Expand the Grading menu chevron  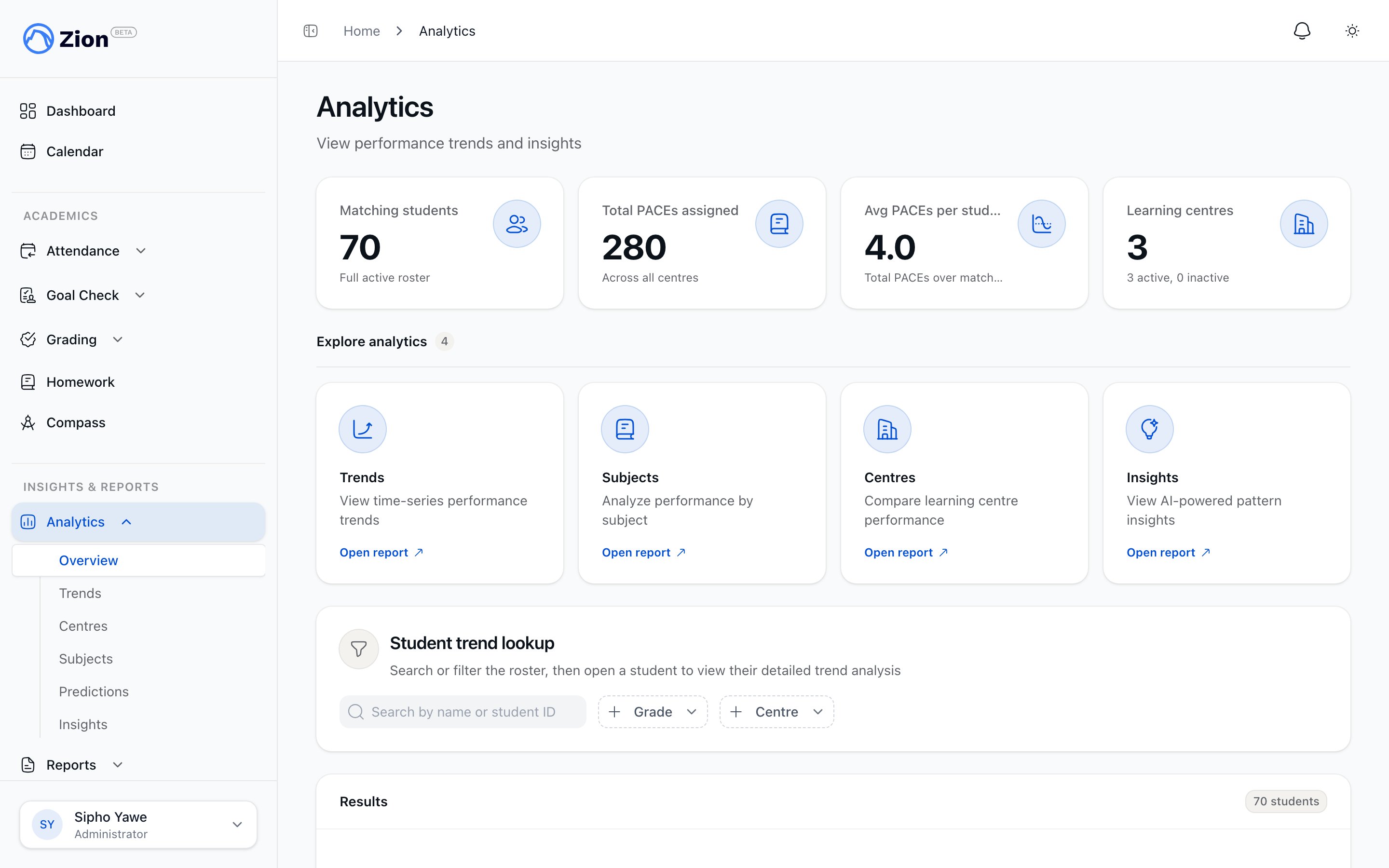point(118,339)
